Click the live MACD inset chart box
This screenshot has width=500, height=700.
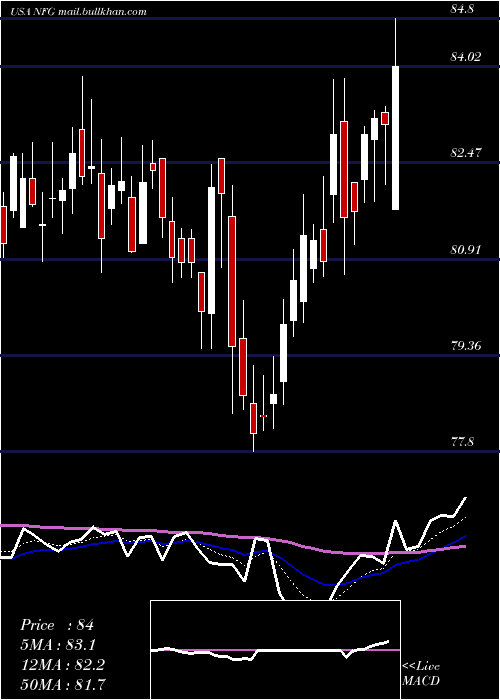275,650
